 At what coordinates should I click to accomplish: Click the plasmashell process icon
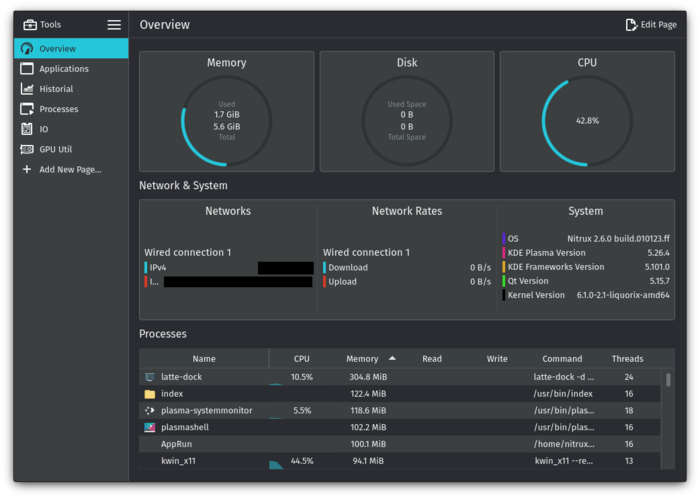150,427
